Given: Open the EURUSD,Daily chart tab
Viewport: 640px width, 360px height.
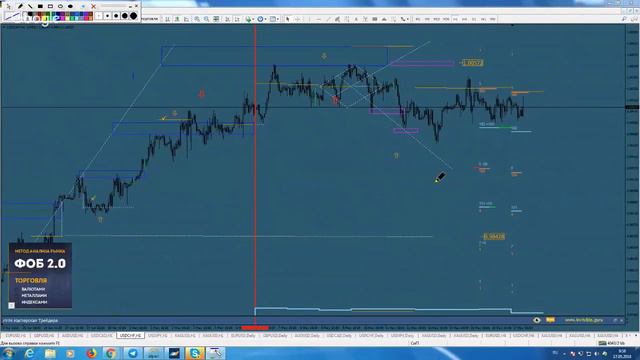Looking at the screenshot, I should (x=243, y=336).
